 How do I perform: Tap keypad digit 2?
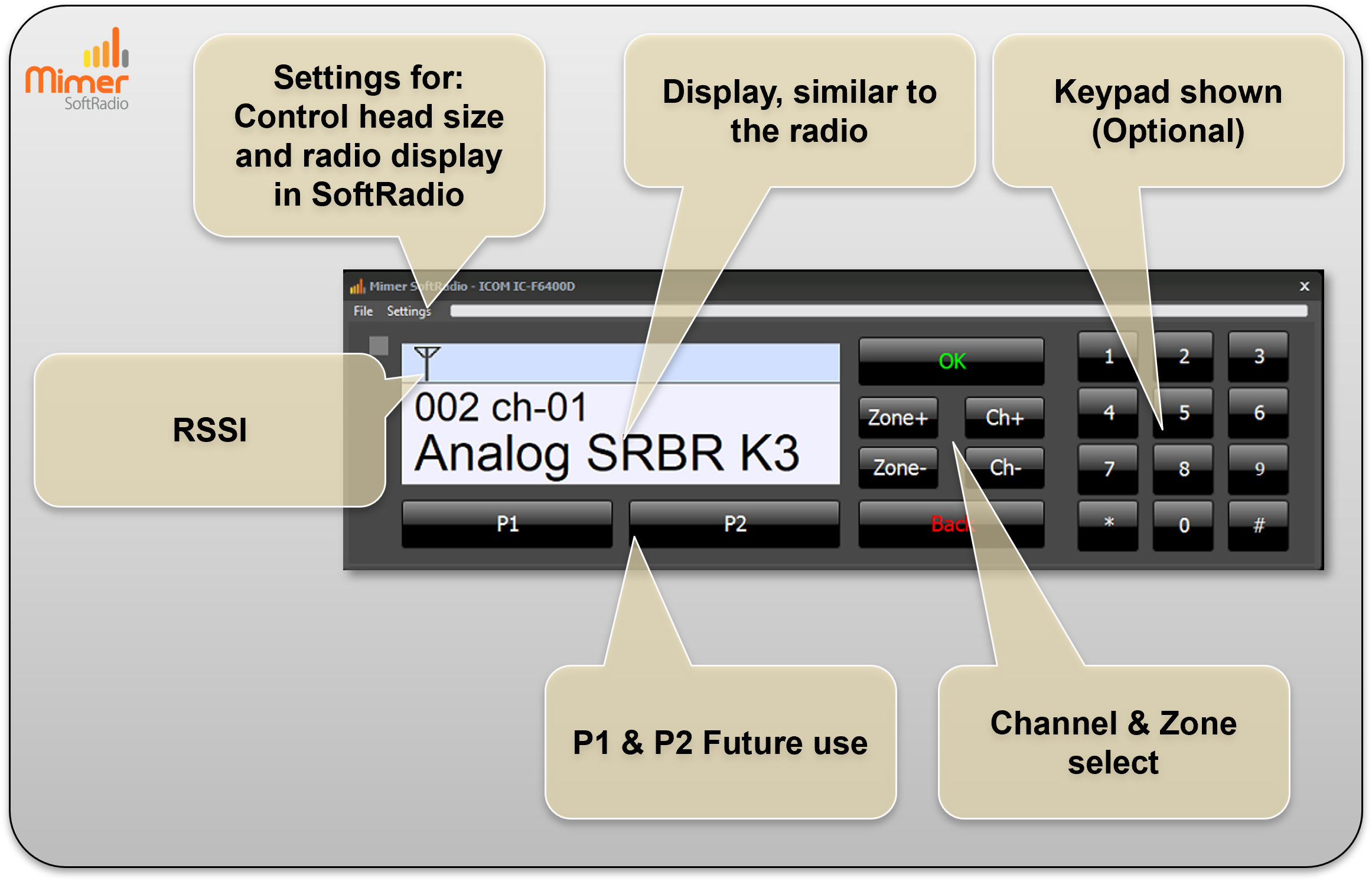[1183, 356]
